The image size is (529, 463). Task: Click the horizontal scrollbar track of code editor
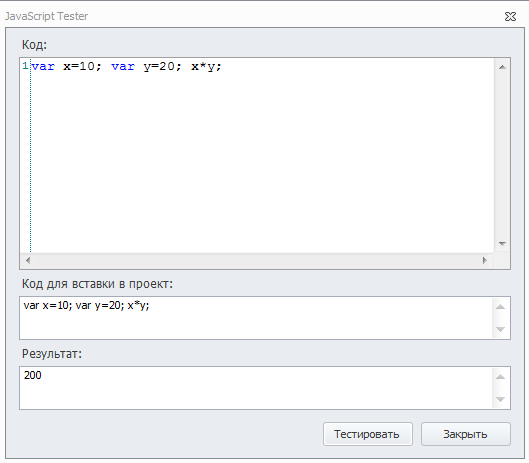tap(256, 260)
